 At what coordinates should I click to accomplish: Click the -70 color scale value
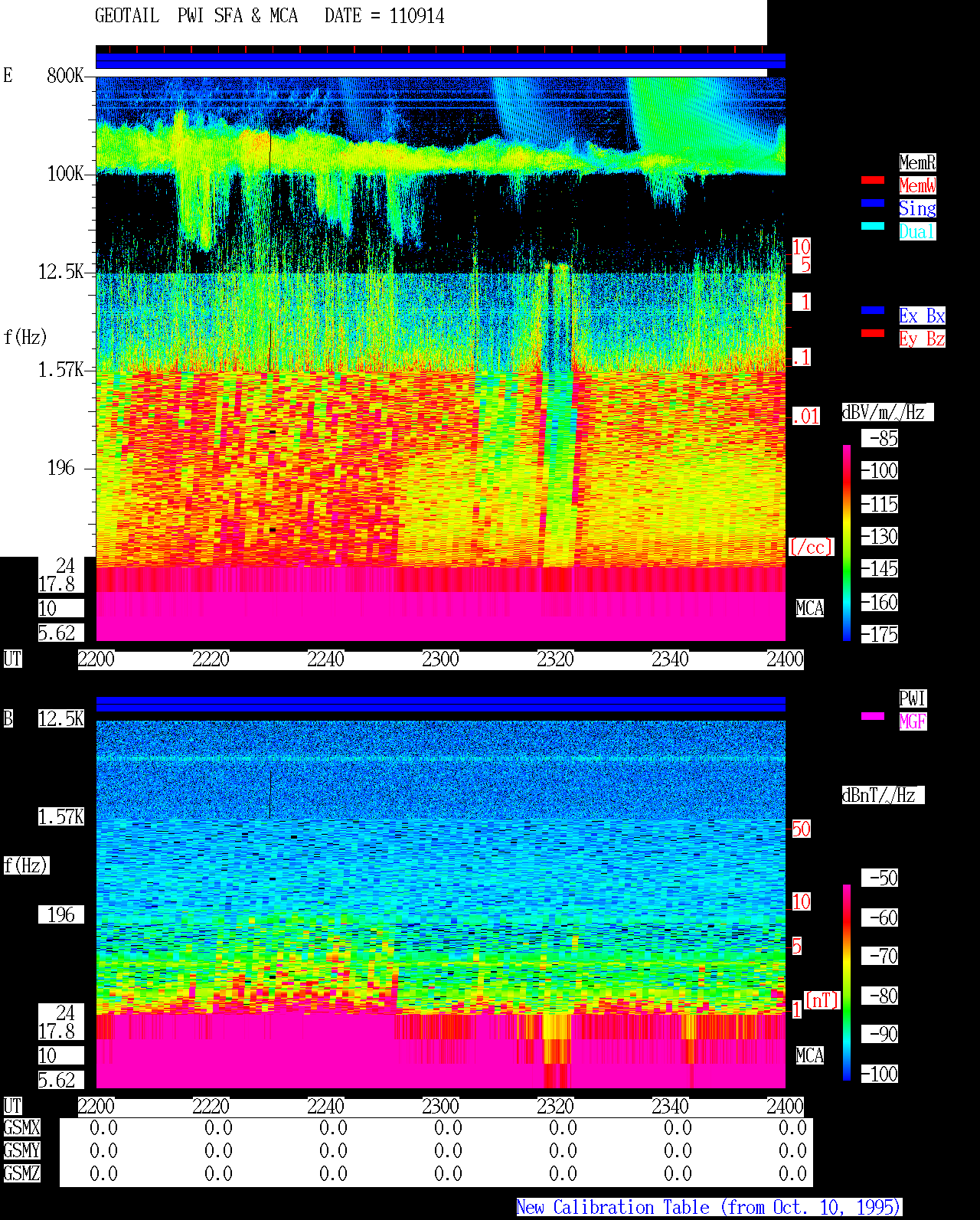(880, 956)
